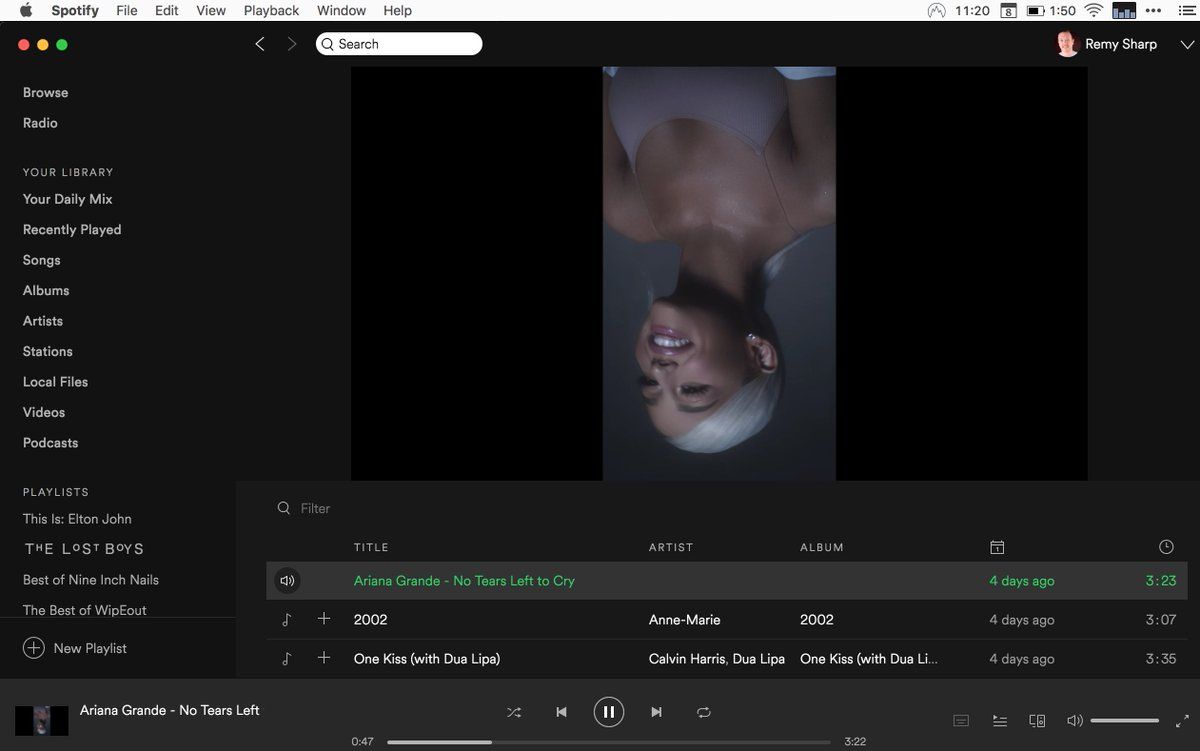Enter full screen mode icon
Viewport: 1200px width, 751px height.
coord(1181,720)
